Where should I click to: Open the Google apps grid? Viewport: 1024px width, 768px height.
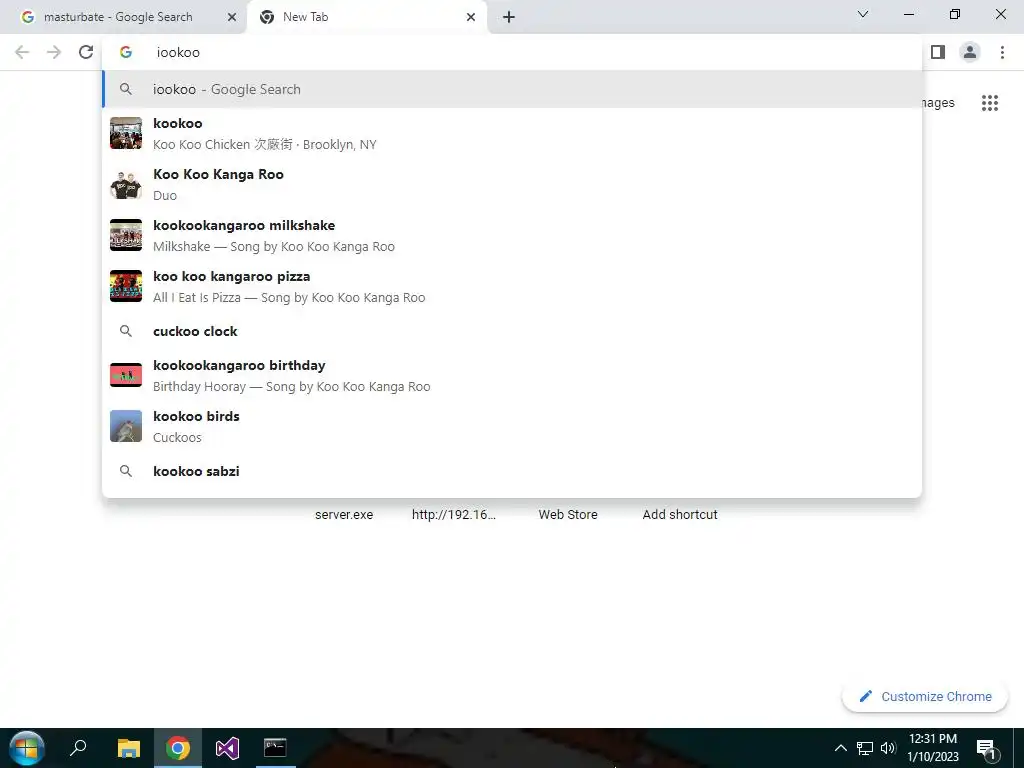tap(990, 103)
